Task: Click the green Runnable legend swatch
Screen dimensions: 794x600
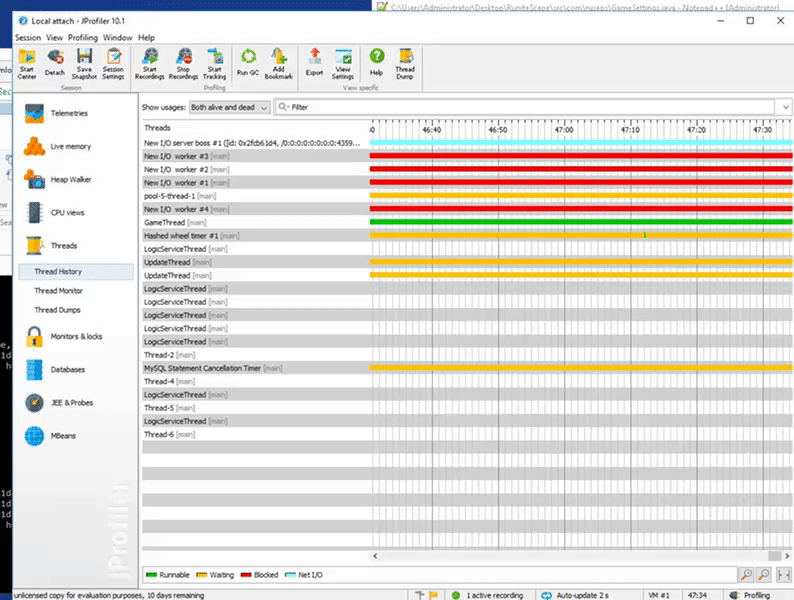Action: pos(151,575)
